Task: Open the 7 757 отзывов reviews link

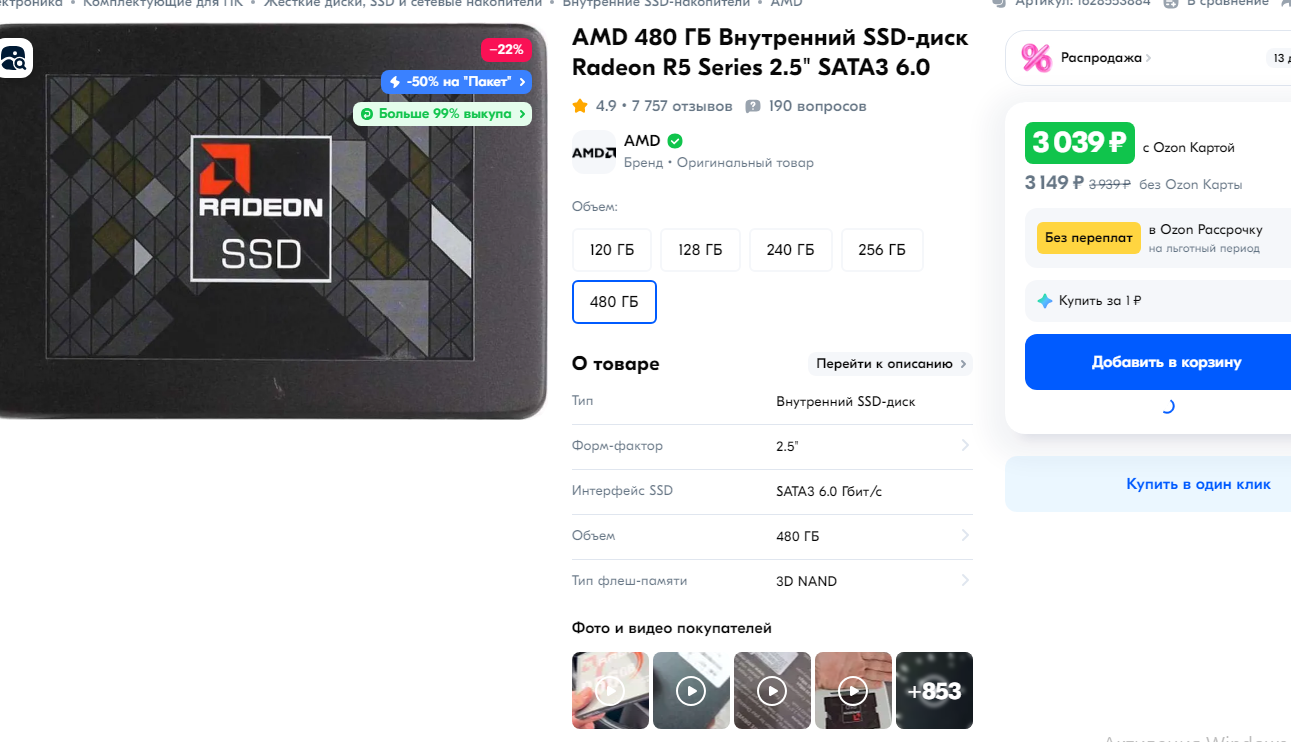Action: click(682, 106)
